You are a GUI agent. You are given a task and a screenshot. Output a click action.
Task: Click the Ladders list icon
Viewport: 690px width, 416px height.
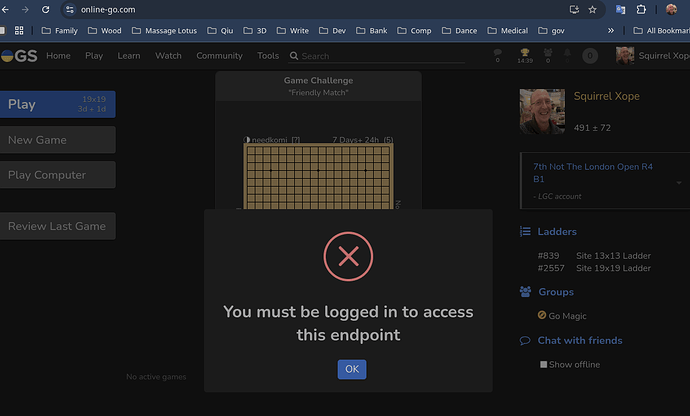[525, 232]
